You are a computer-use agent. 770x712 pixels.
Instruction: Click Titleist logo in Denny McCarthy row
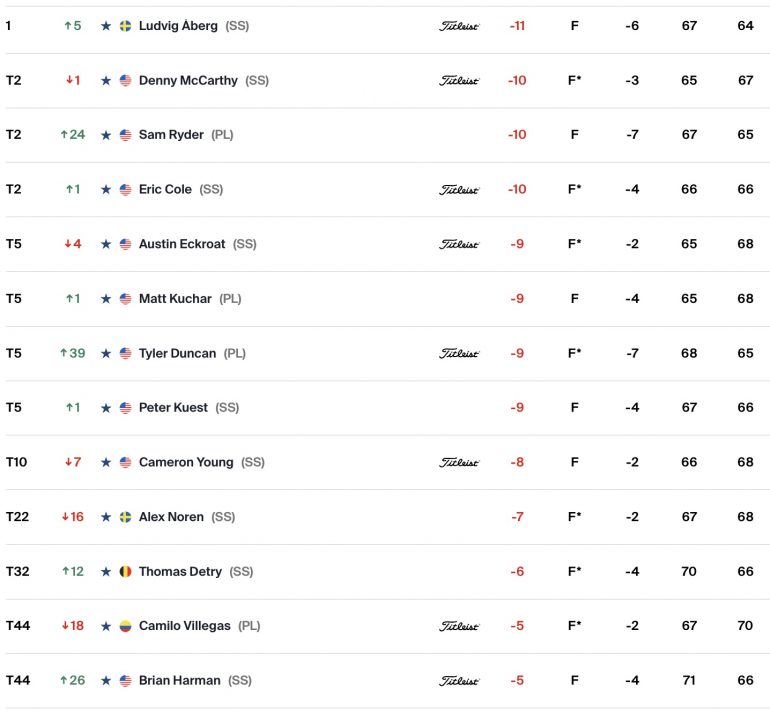point(459,81)
